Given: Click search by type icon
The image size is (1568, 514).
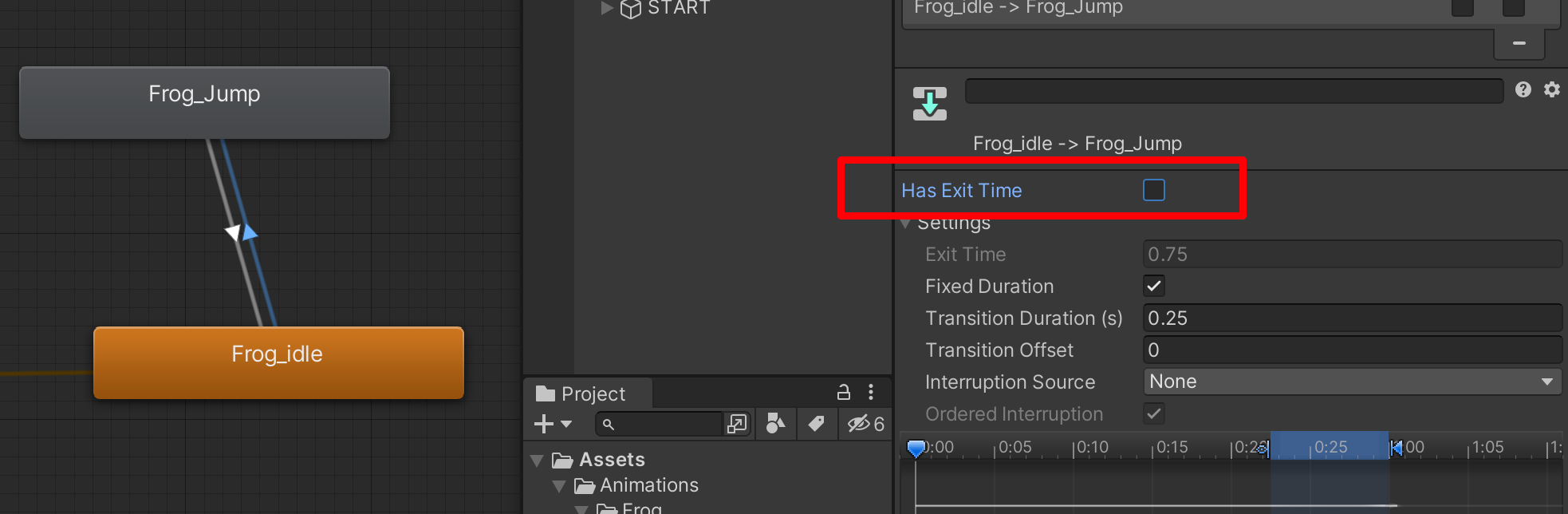Looking at the screenshot, I should coord(775,424).
